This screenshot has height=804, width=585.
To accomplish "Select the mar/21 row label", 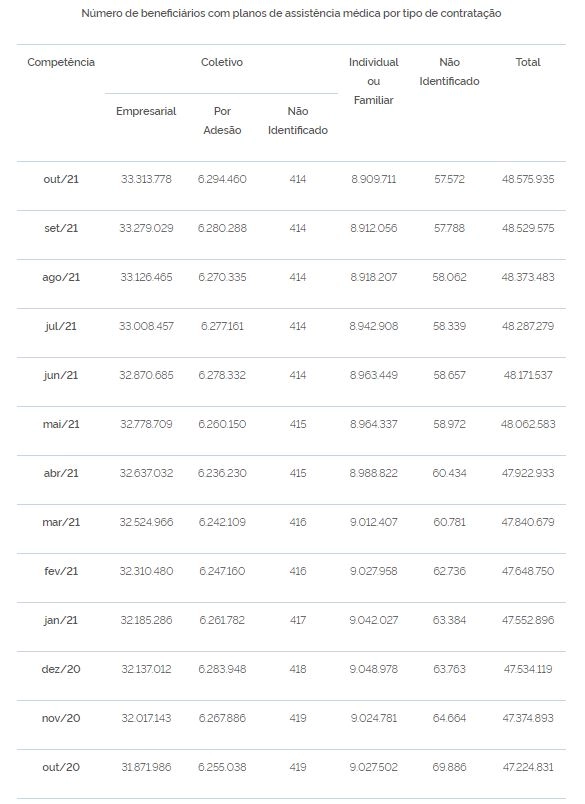I will click(x=61, y=522).
